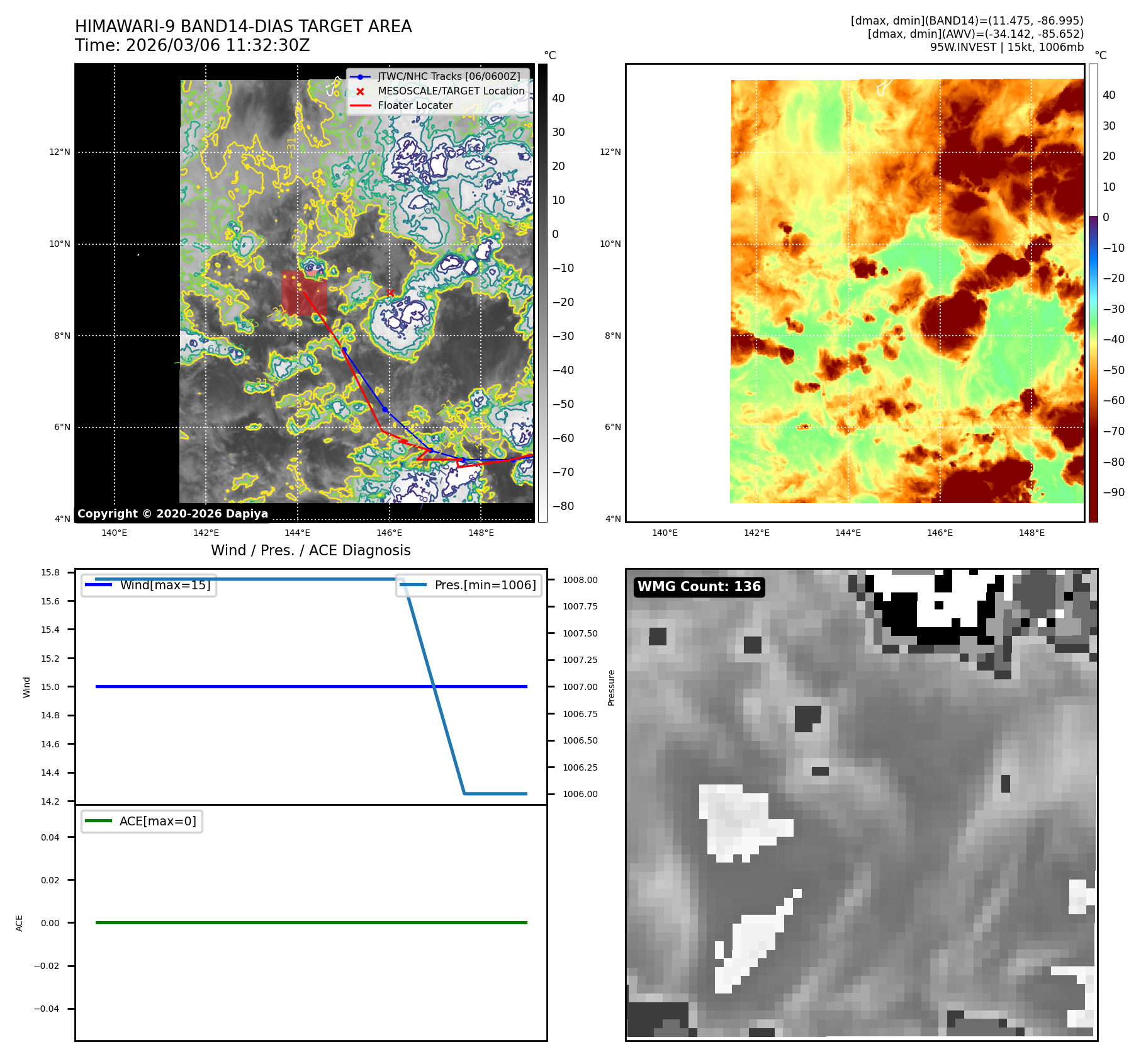
Task: Click the JTWC/NHC Tracks legend text
Action: 449,77
